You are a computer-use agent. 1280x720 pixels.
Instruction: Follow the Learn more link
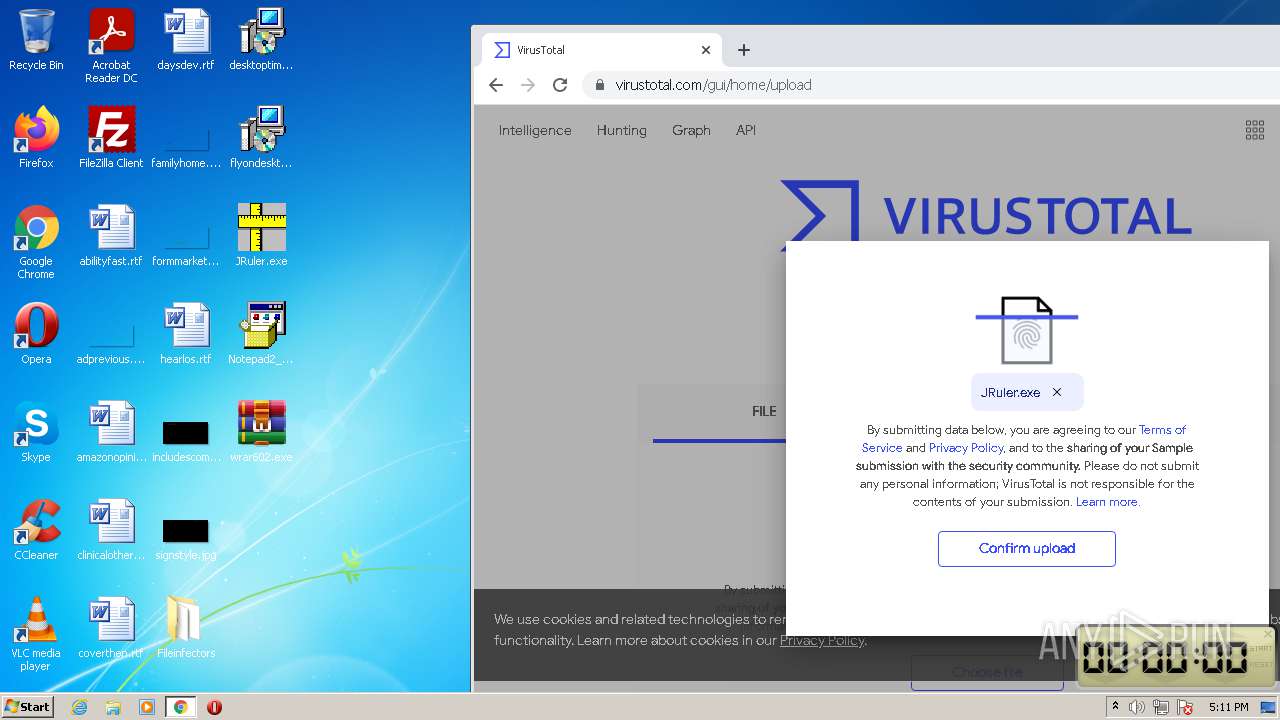click(x=1107, y=502)
